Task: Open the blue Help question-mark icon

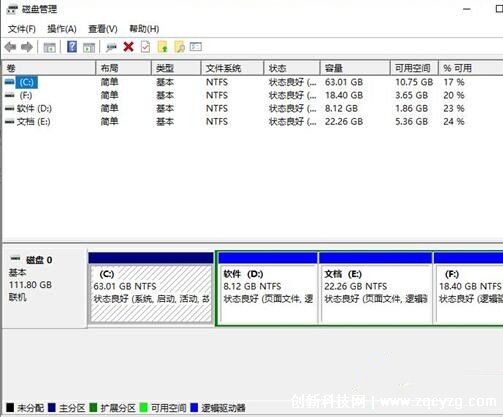Action: [x=72, y=47]
